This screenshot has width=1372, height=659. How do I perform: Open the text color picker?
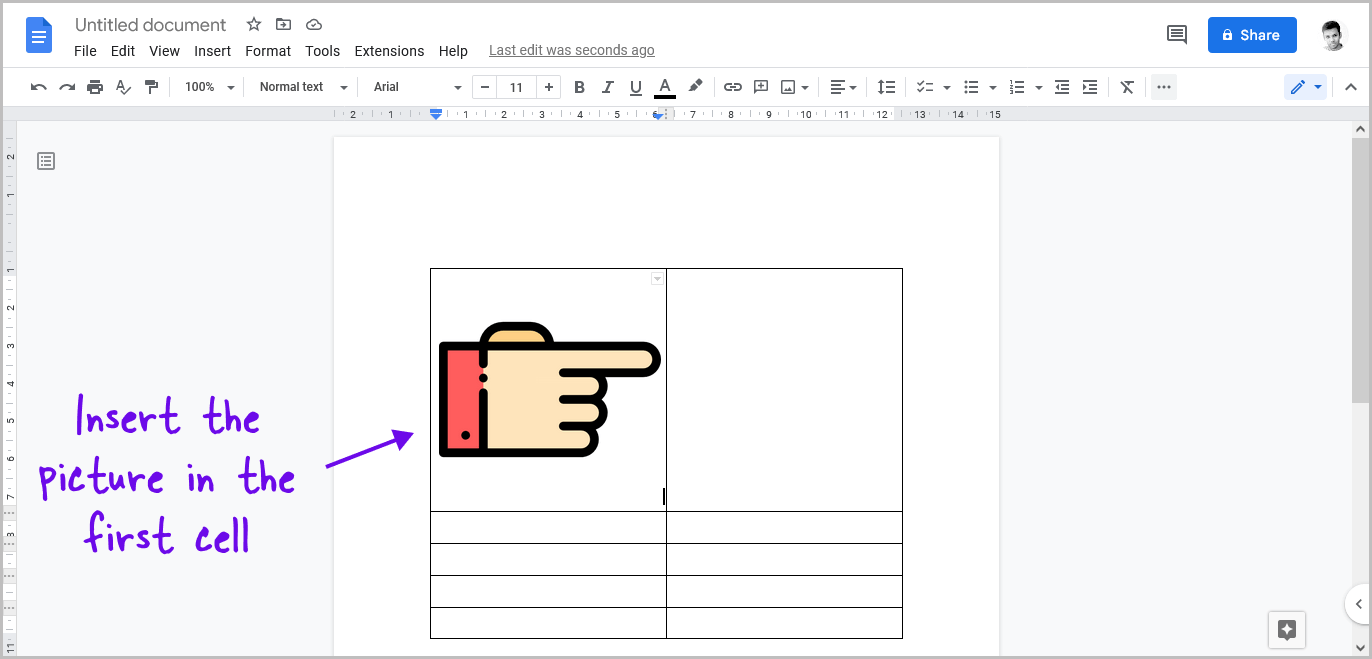point(664,87)
